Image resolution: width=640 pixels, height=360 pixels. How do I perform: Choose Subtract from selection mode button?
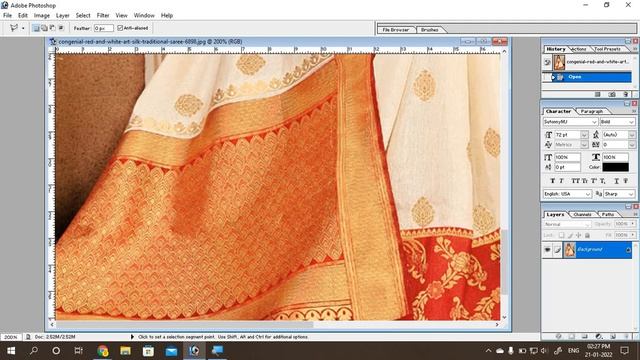click(52, 28)
